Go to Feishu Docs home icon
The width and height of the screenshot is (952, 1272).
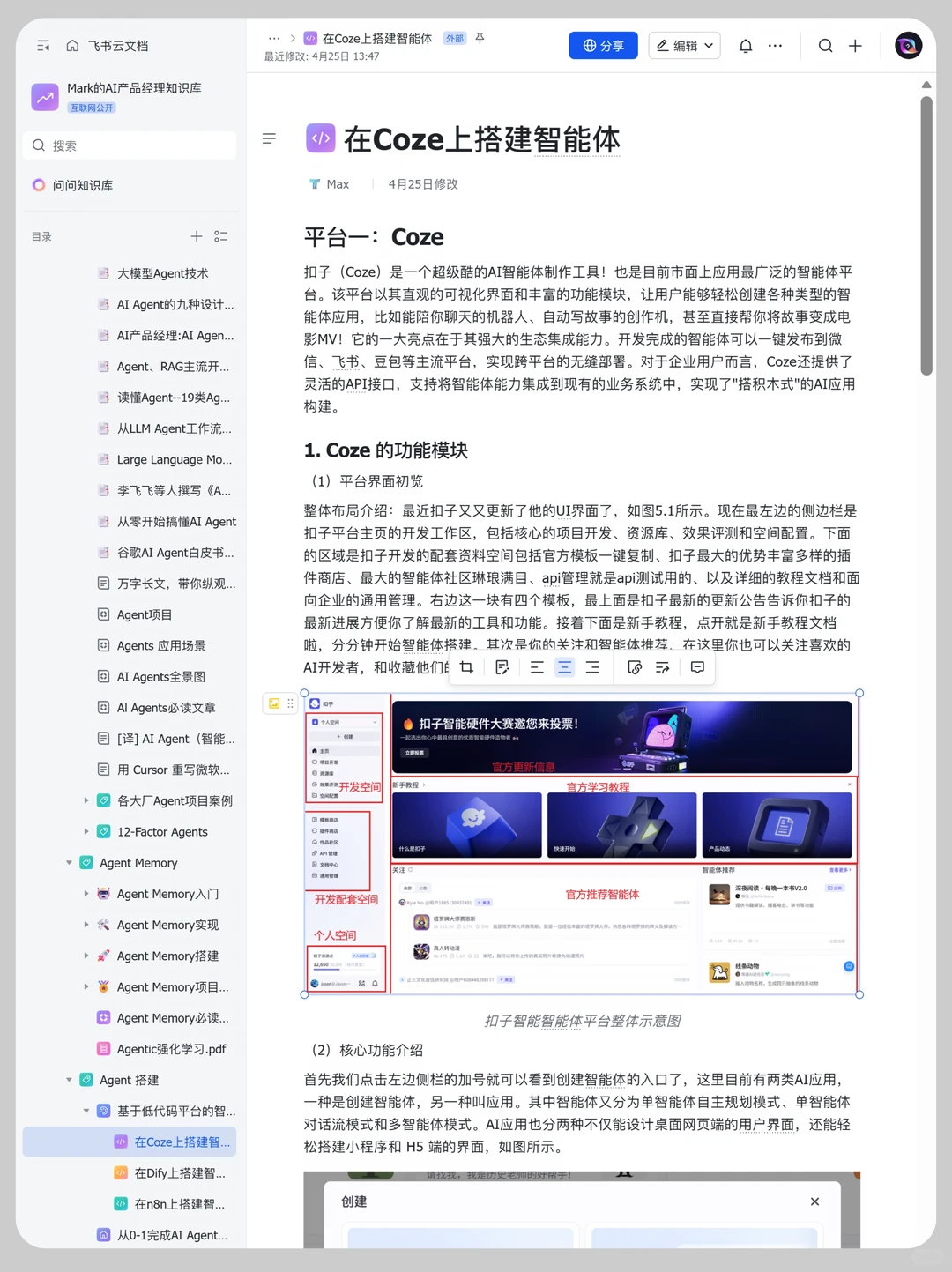[72, 46]
